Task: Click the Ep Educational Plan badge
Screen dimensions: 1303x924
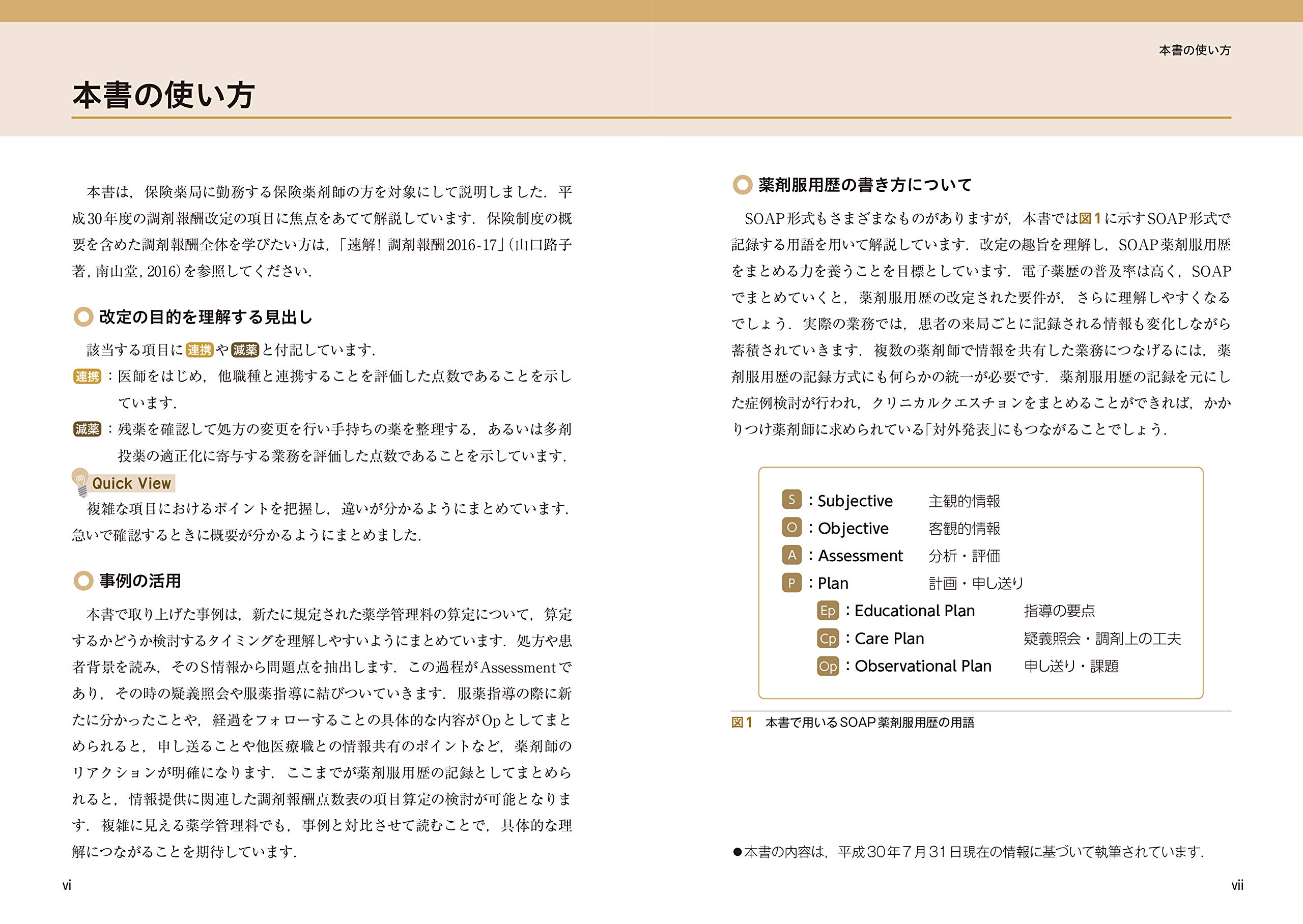Action: pos(828,611)
